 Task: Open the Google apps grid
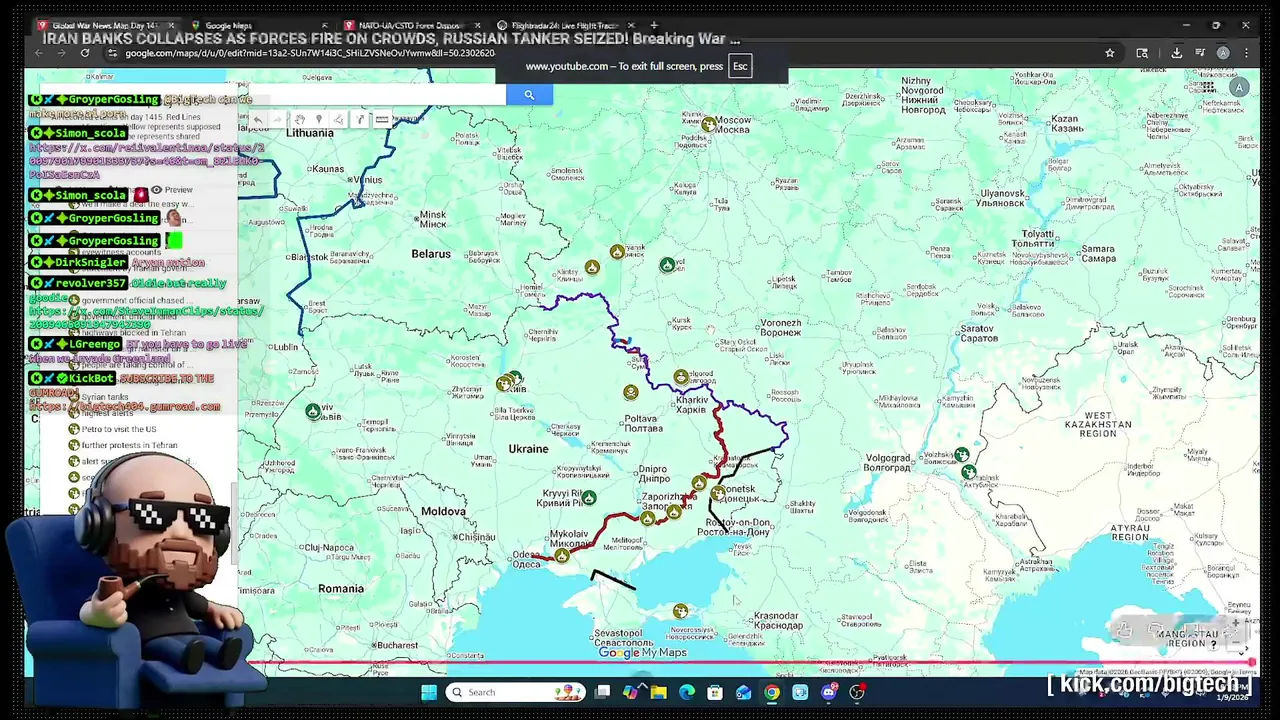pyautogui.click(x=1208, y=88)
